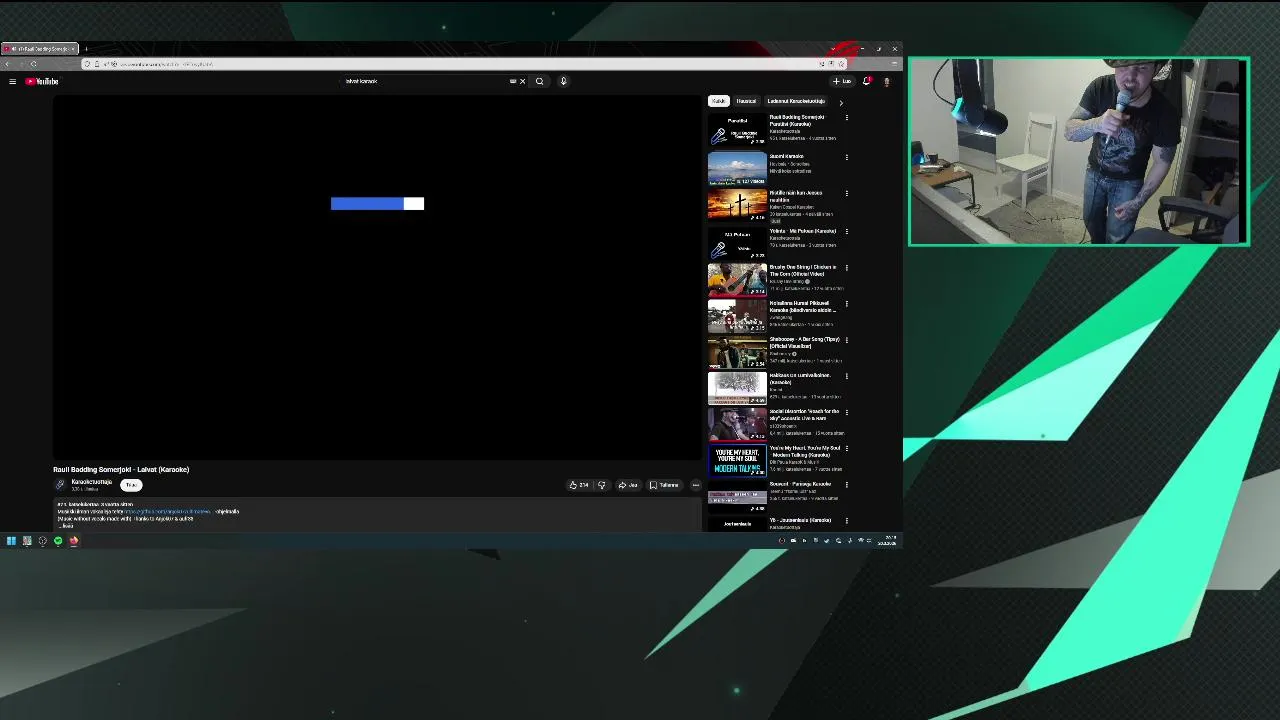Save the video with Tallenna button
The image size is (1280, 720).
[664, 485]
